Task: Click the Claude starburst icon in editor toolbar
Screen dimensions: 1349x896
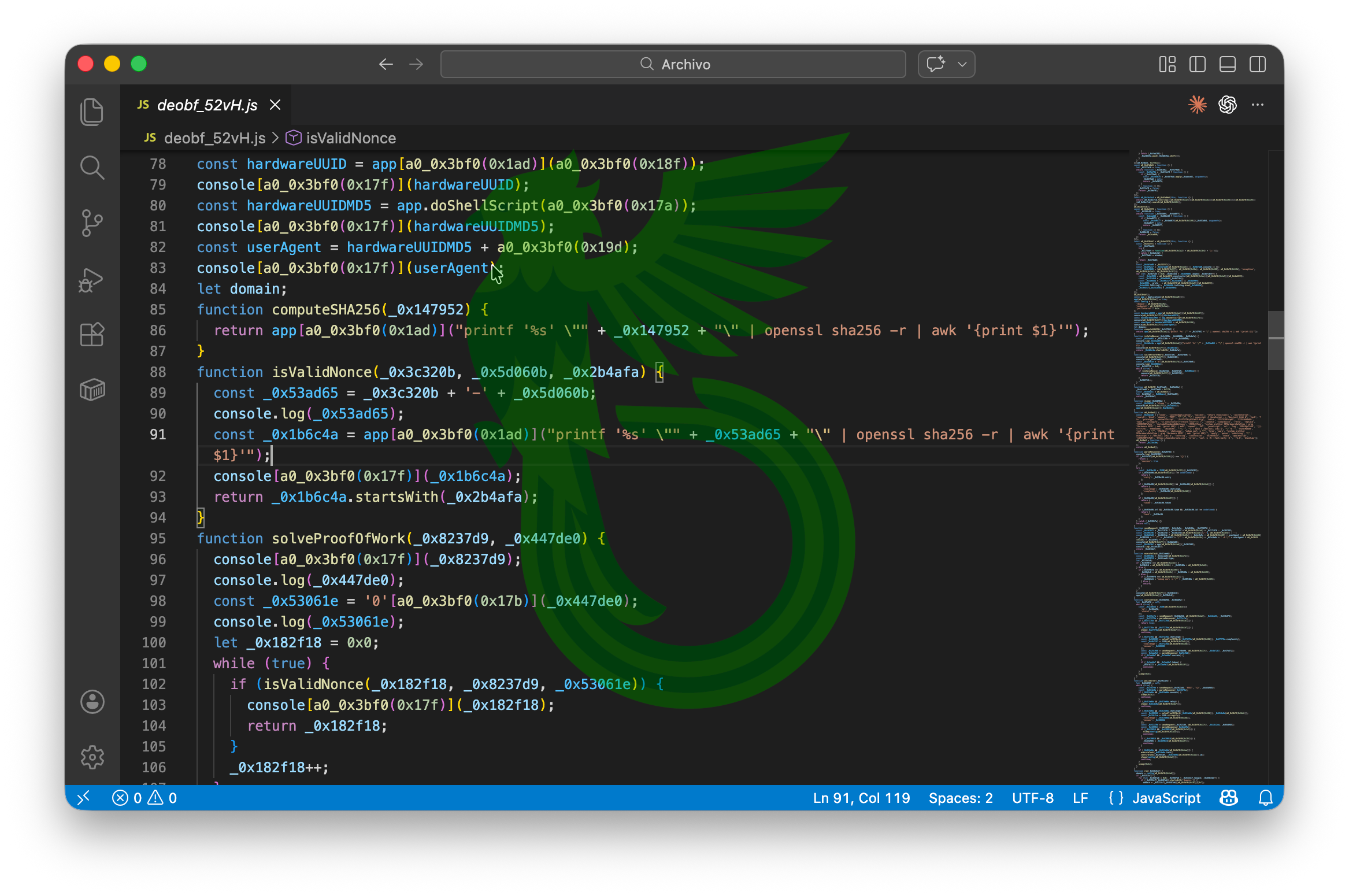Action: point(1197,105)
